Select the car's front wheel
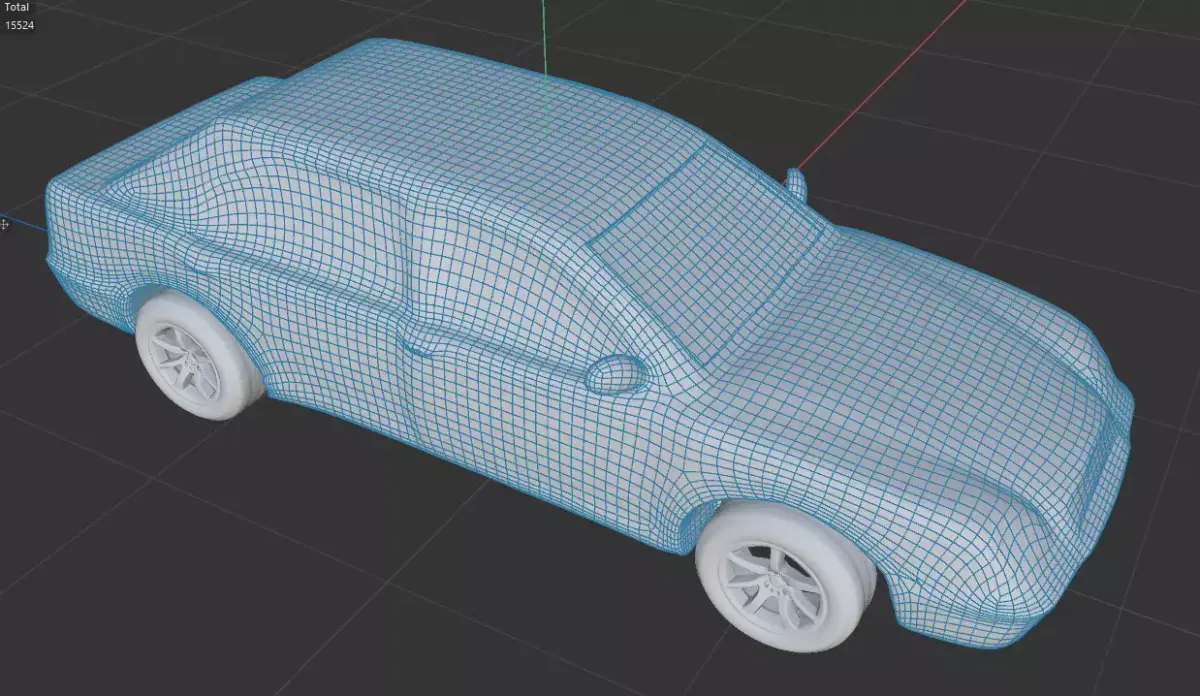The image size is (1200, 696). 785,576
